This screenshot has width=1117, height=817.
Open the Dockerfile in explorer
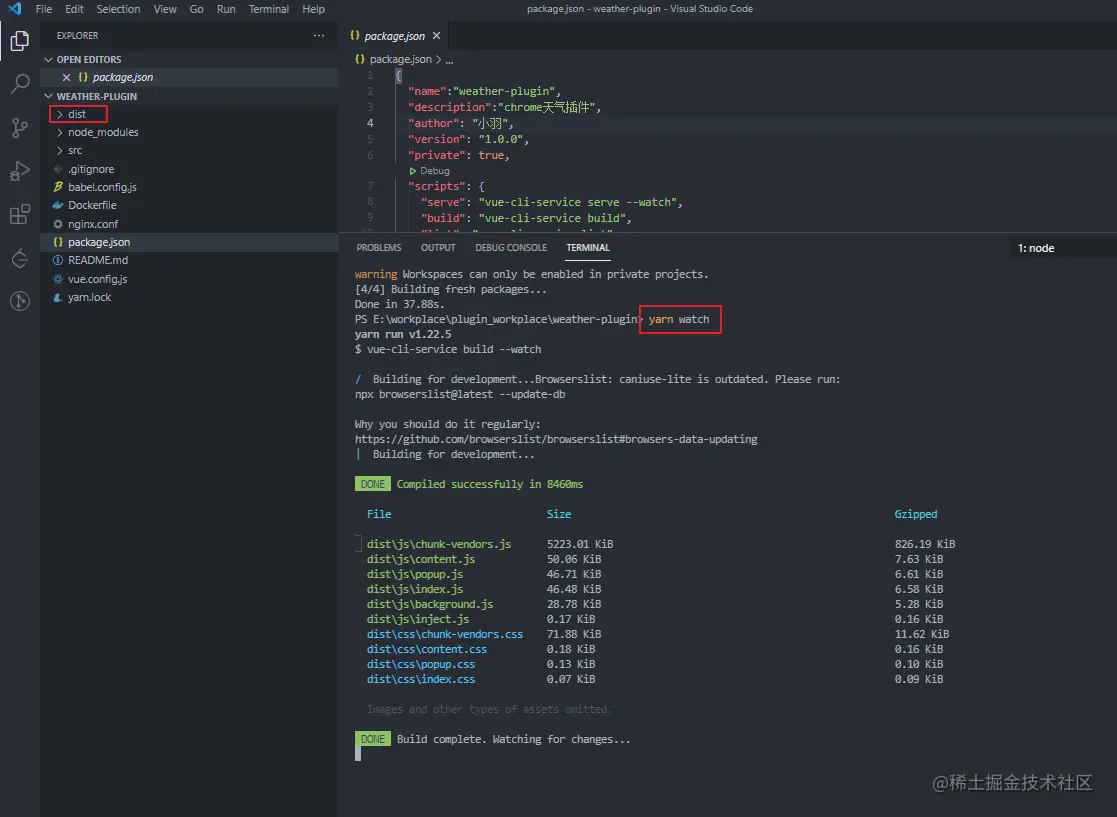click(92, 205)
